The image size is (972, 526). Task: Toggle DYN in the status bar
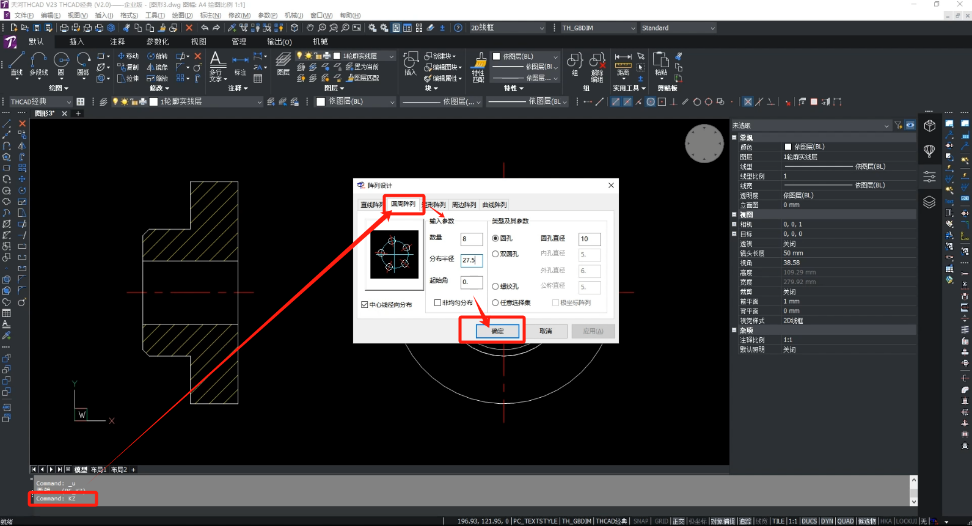pyautogui.click(x=827, y=521)
